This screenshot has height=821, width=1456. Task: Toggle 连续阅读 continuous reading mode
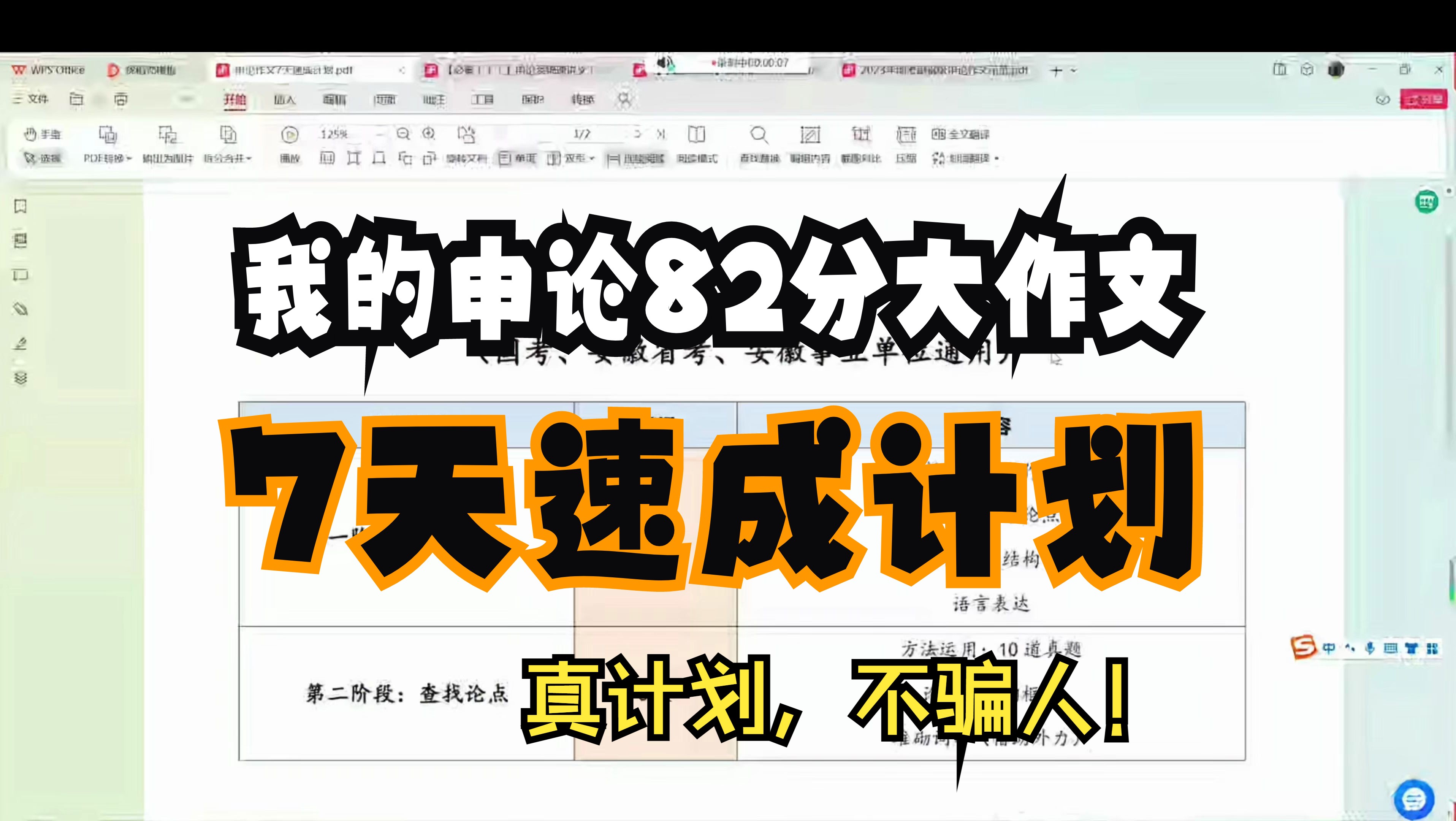[x=636, y=160]
